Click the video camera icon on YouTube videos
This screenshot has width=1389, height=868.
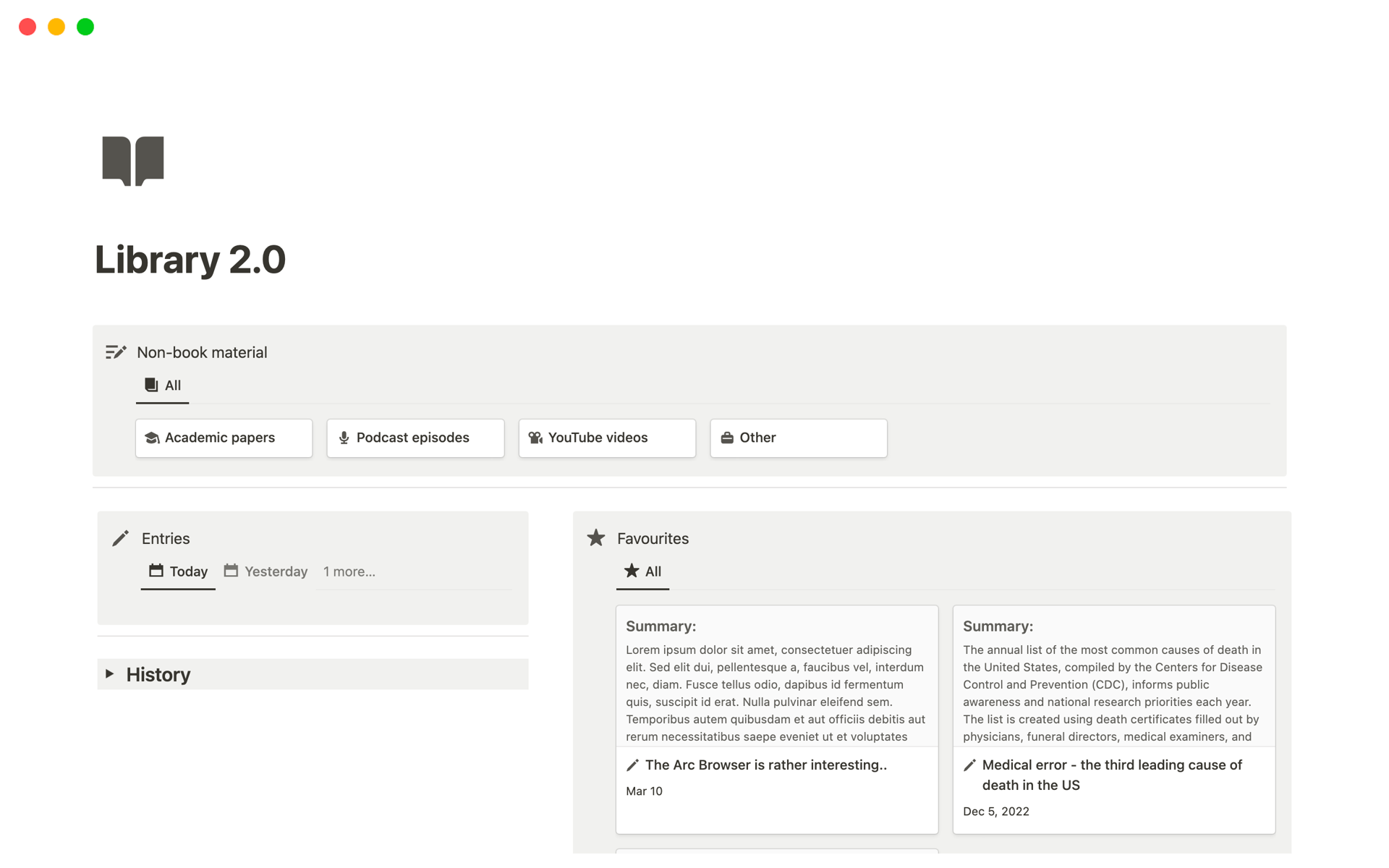click(535, 438)
